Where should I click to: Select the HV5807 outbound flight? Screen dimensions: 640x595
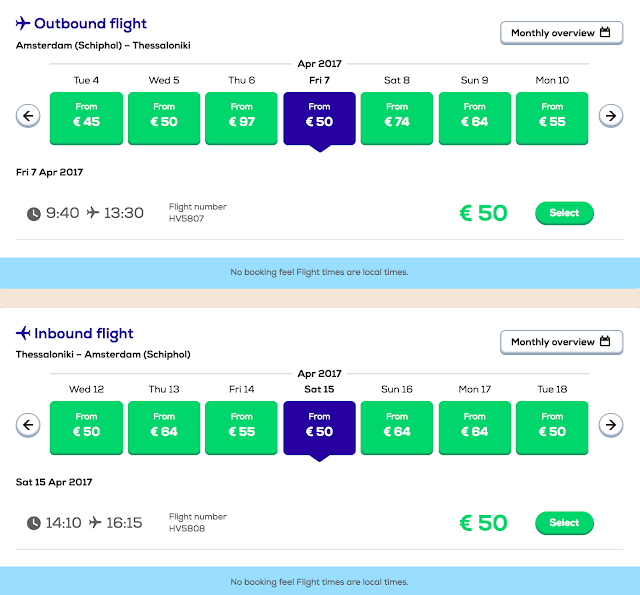coord(564,213)
